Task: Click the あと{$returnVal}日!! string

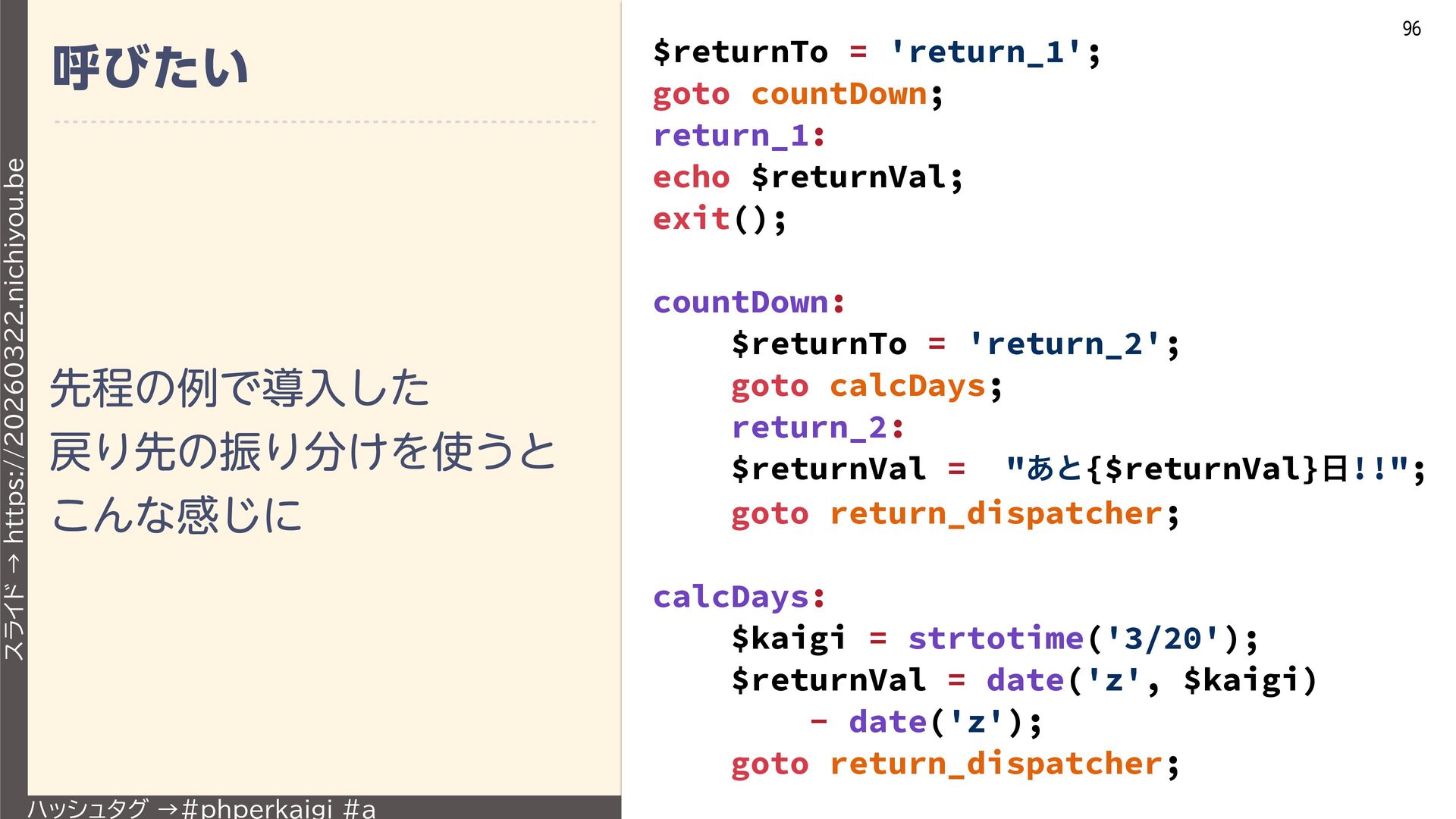Action: pyautogui.click(x=1207, y=469)
